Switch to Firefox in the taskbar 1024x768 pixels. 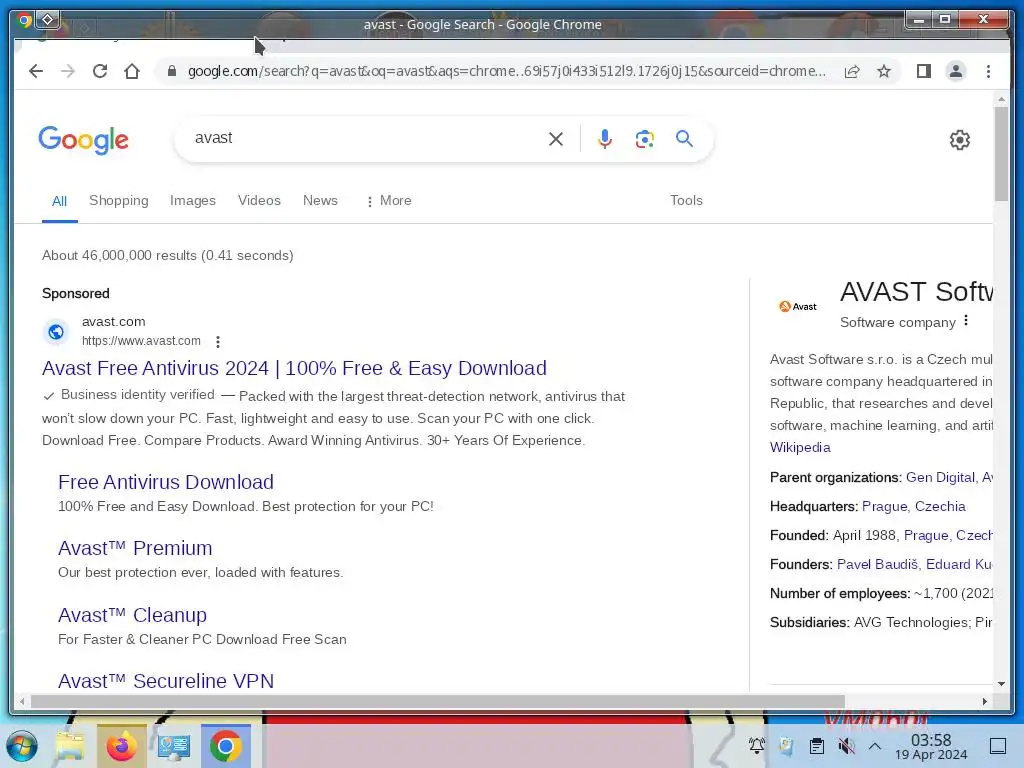click(x=121, y=746)
